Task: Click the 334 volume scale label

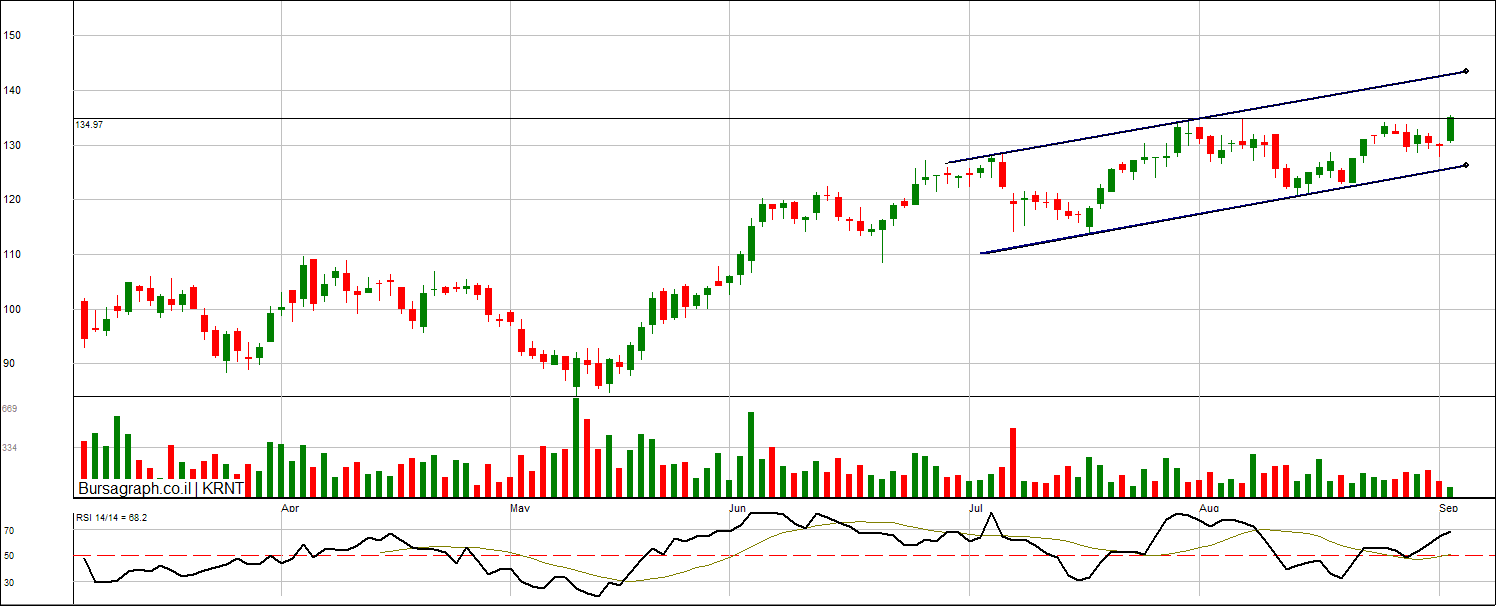Action: (10, 449)
